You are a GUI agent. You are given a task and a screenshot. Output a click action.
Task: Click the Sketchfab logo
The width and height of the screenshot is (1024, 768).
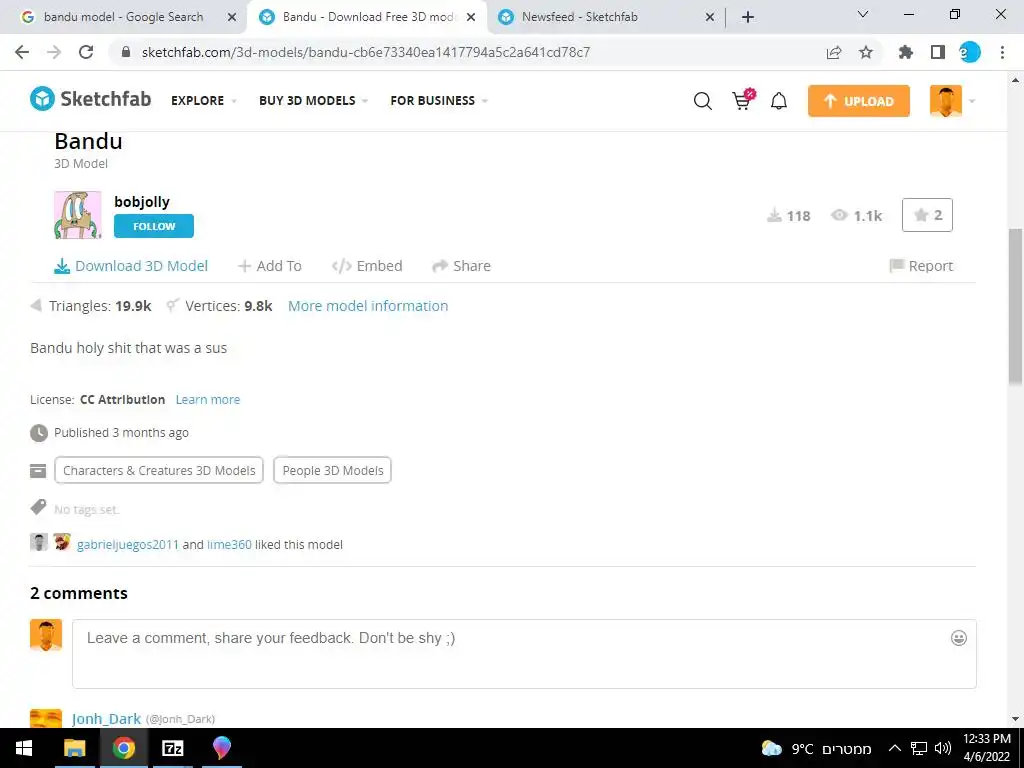tap(91, 99)
